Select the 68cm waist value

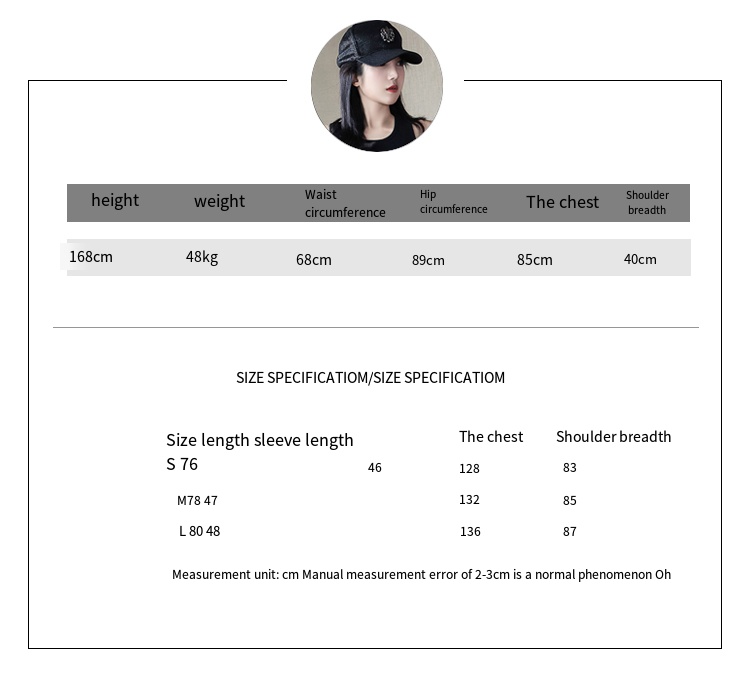coord(314,260)
